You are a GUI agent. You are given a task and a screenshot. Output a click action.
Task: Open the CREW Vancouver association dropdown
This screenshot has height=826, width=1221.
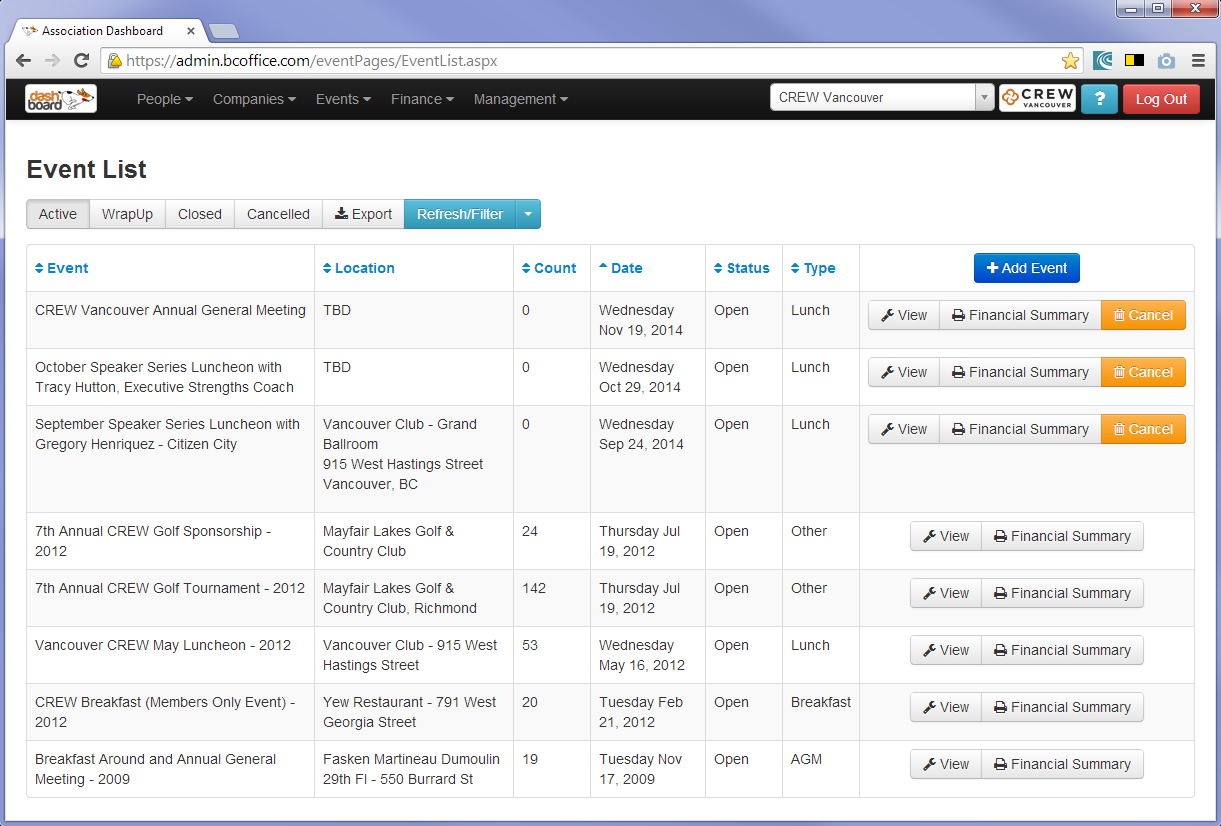pos(882,98)
